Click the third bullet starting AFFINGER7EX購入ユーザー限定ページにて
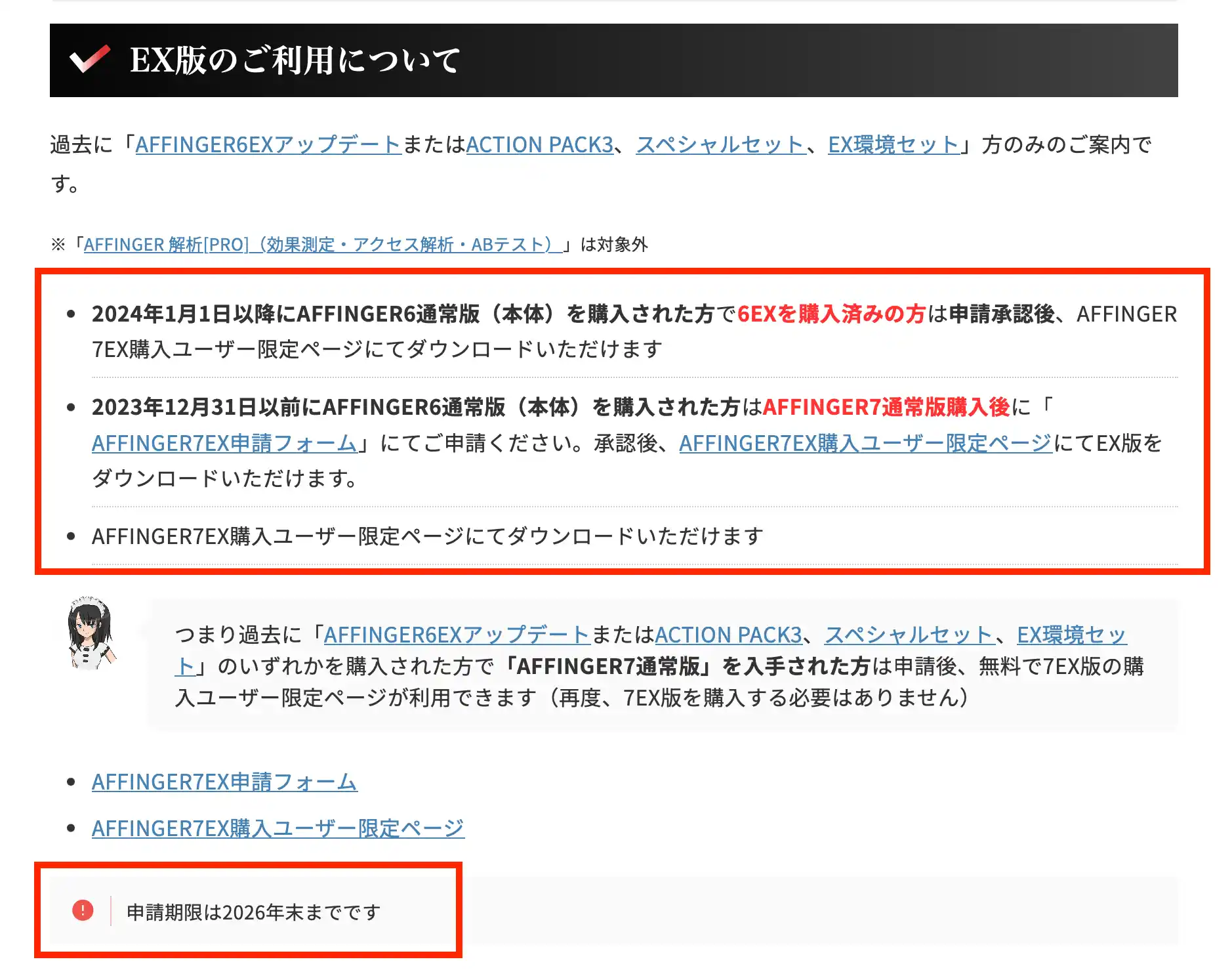 pos(428,536)
